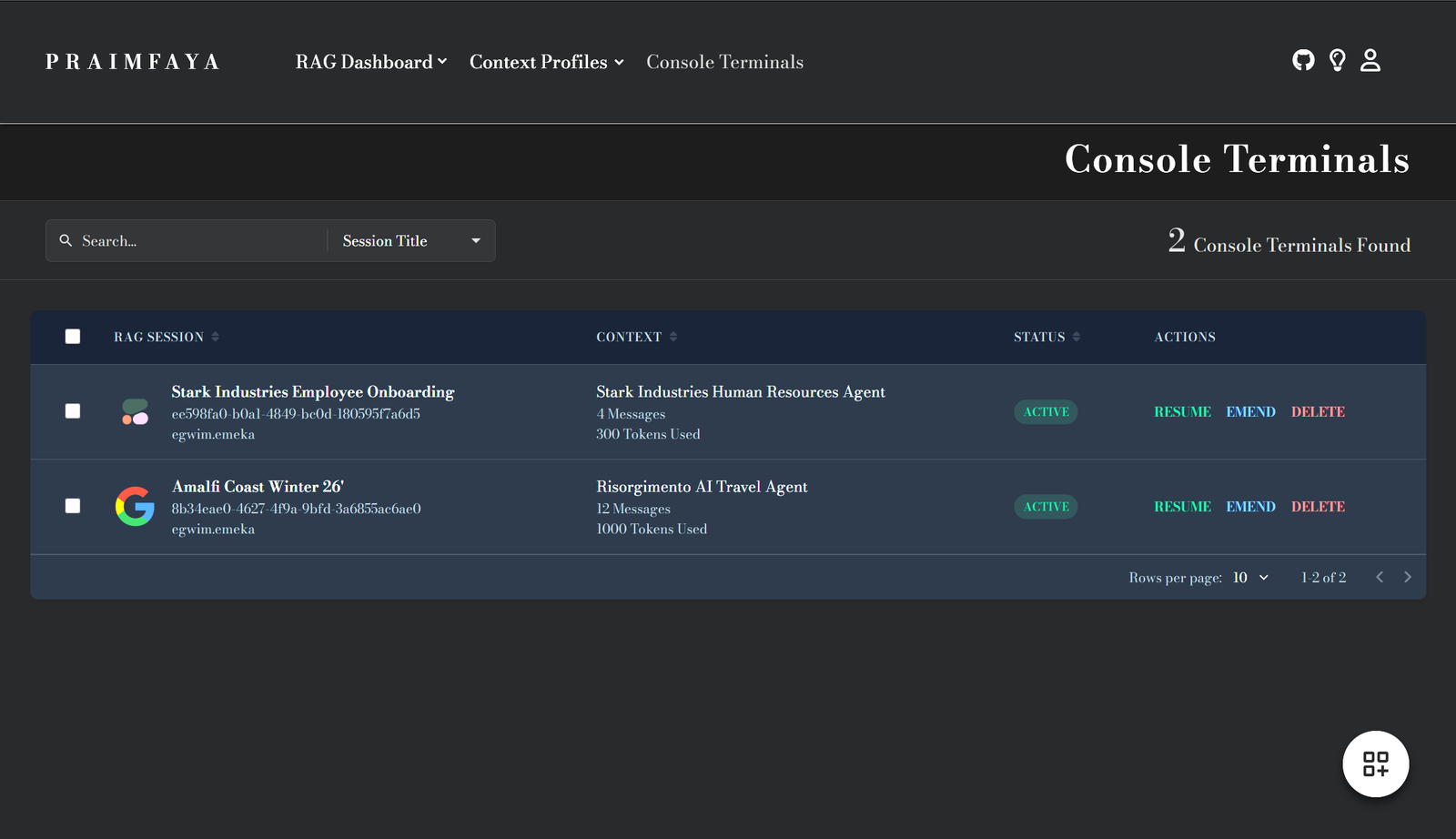Click the 1-2 of 2 pagination text
Viewport: 1456px width, 839px height.
1323,578
